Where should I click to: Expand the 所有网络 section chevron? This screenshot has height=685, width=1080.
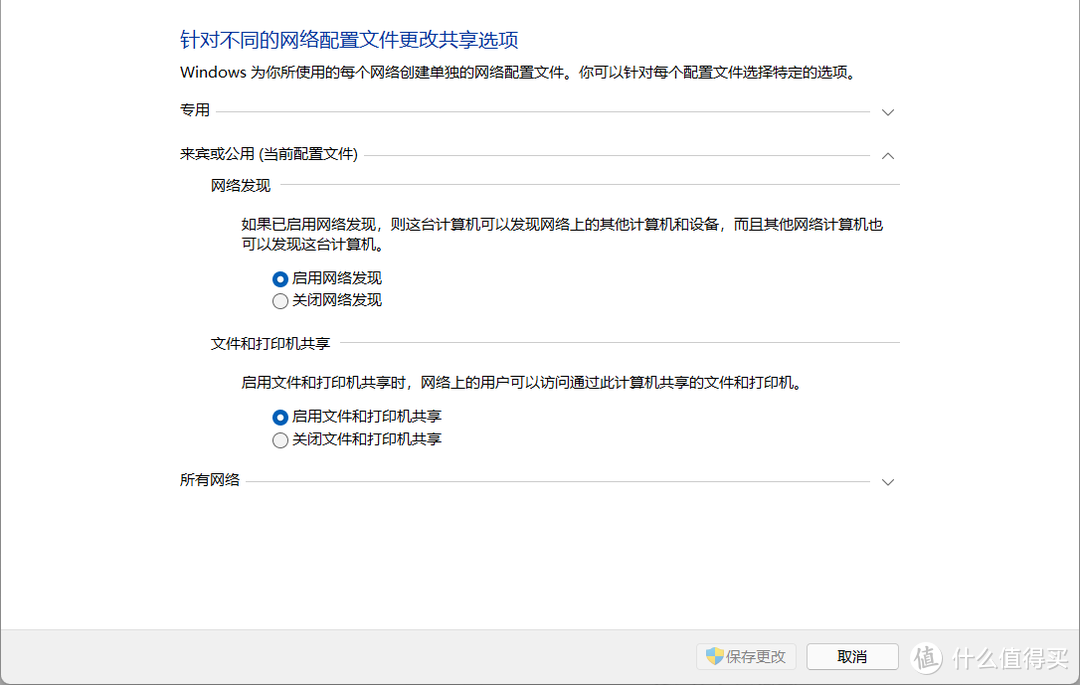(x=887, y=482)
